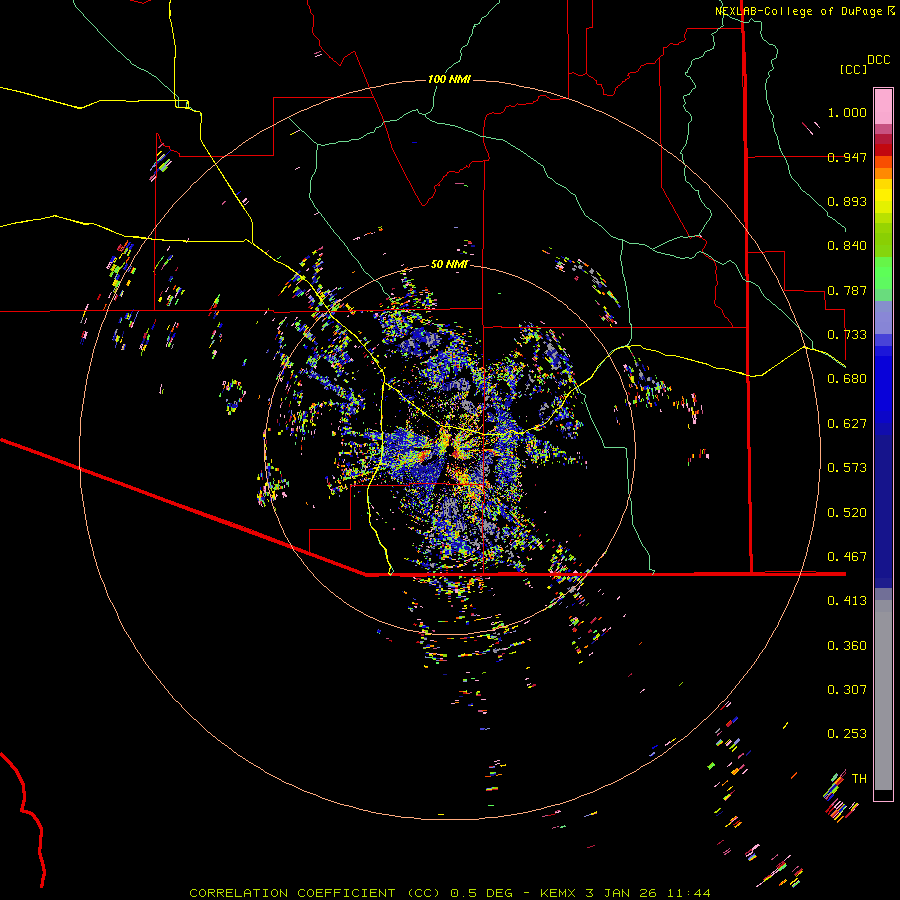Click the 0.253 legend value

(847, 734)
